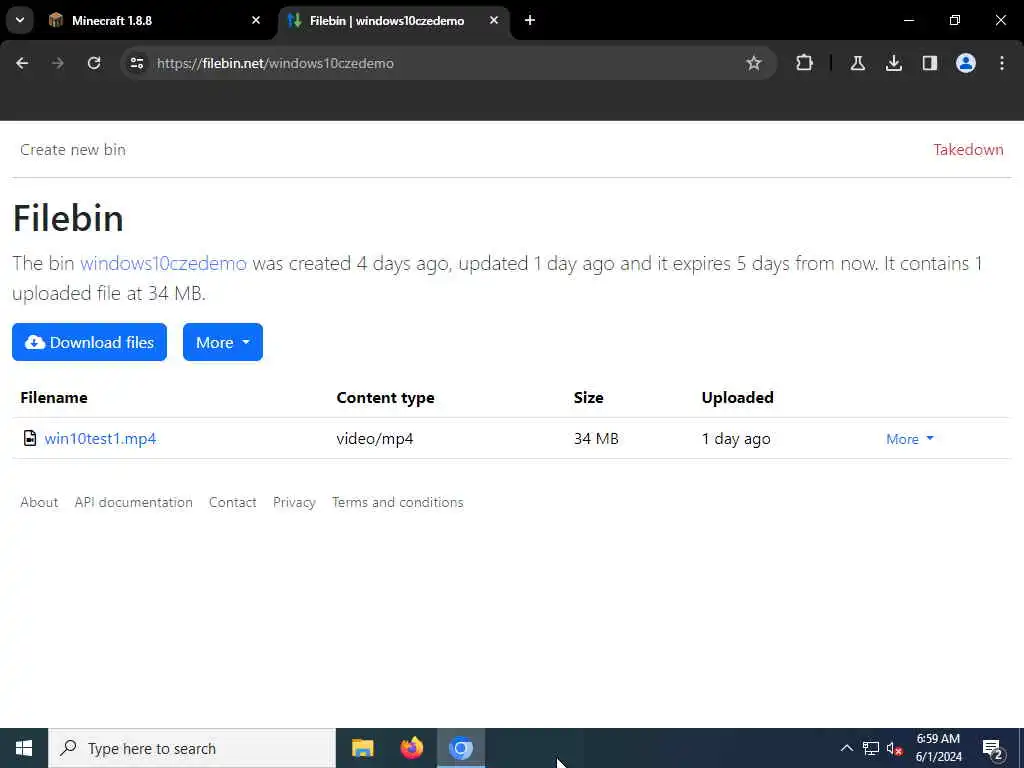Click the Uploaded column header
The image size is (1024, 768).
(737, 398)
